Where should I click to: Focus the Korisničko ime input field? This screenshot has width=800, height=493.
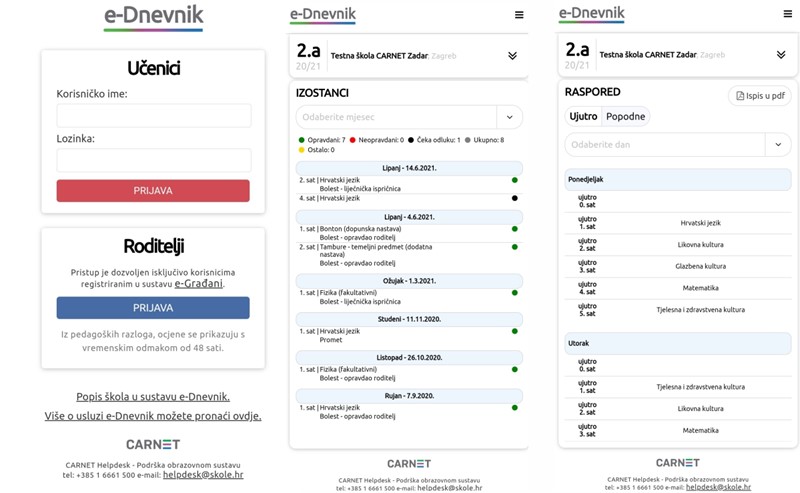coord(153,116)
